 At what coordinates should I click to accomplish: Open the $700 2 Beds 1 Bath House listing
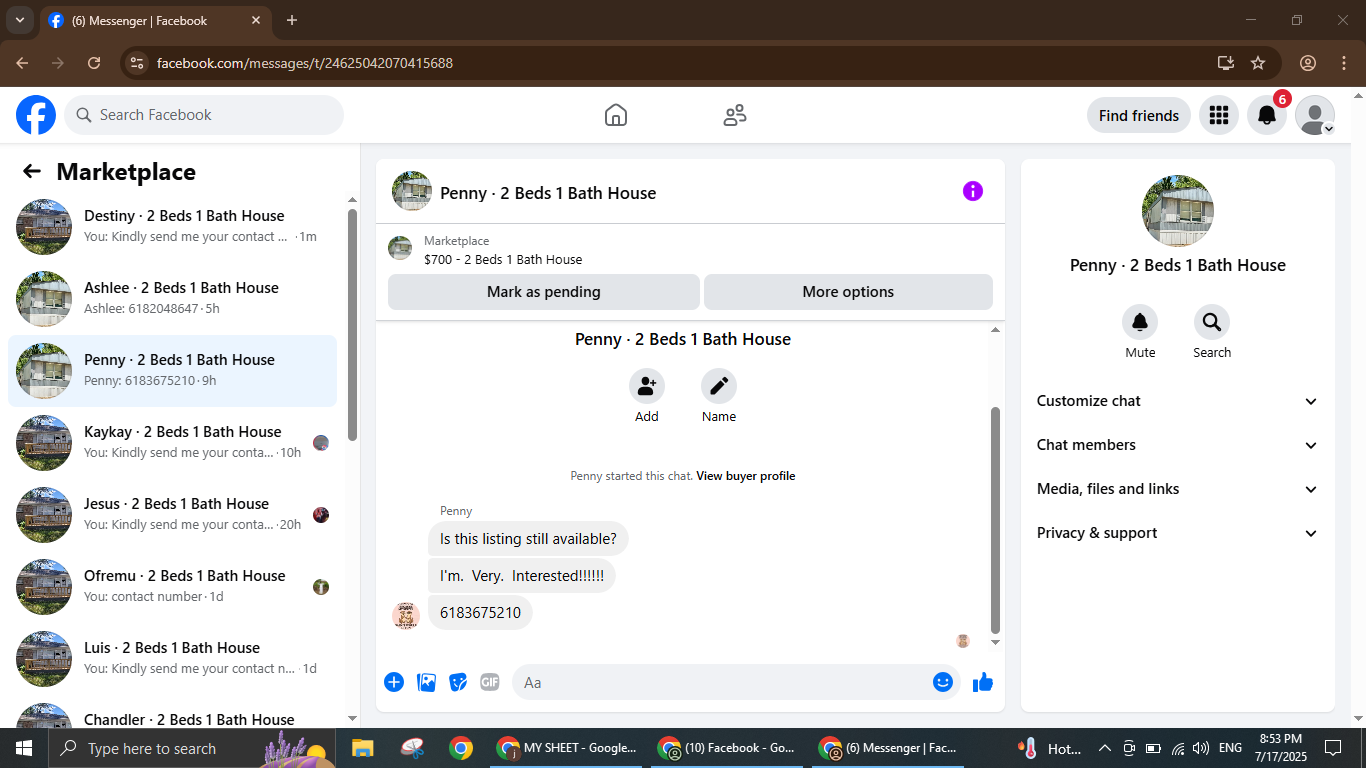(x=503, y=259)
